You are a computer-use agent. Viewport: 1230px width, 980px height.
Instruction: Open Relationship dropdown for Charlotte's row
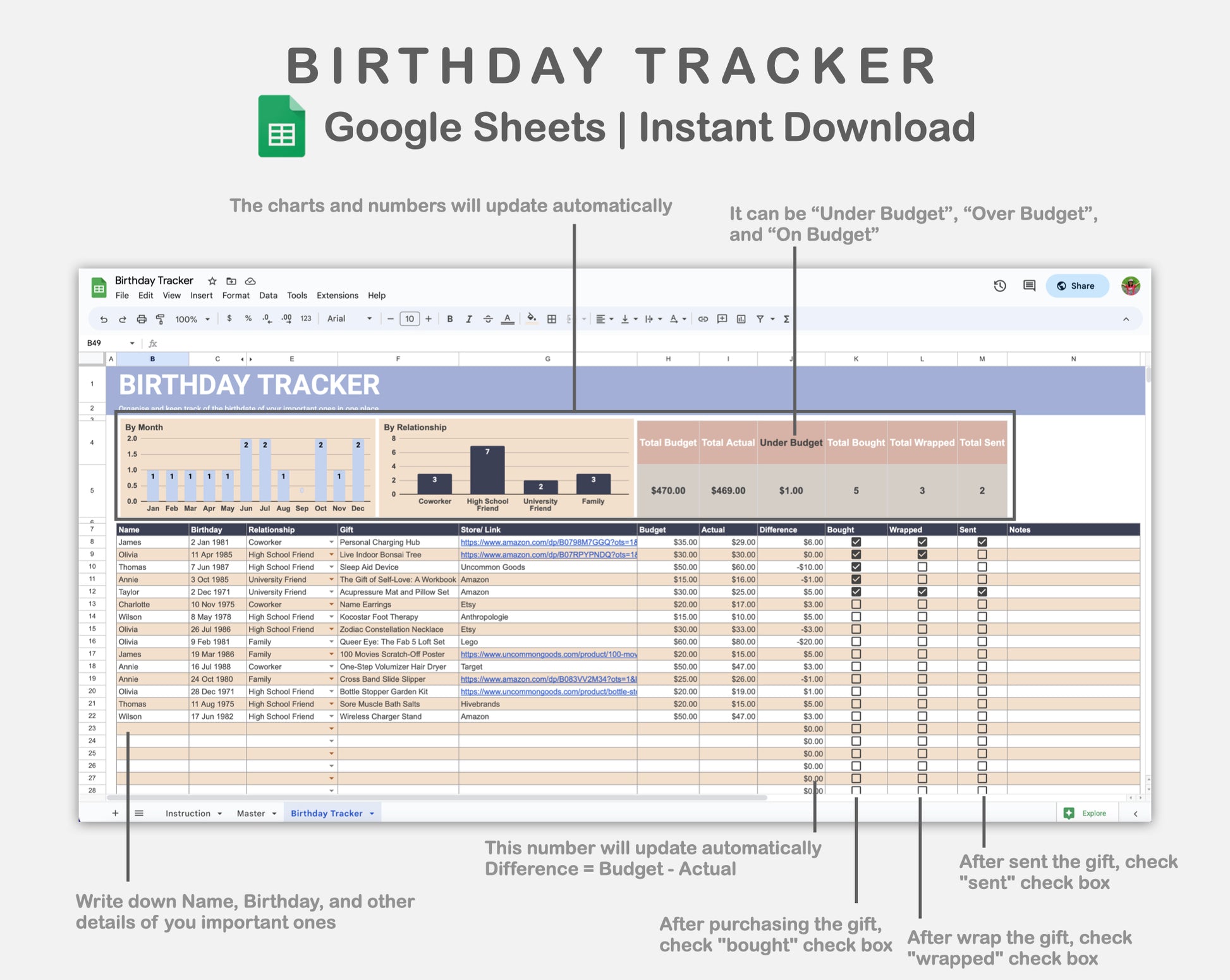[331, 605]
